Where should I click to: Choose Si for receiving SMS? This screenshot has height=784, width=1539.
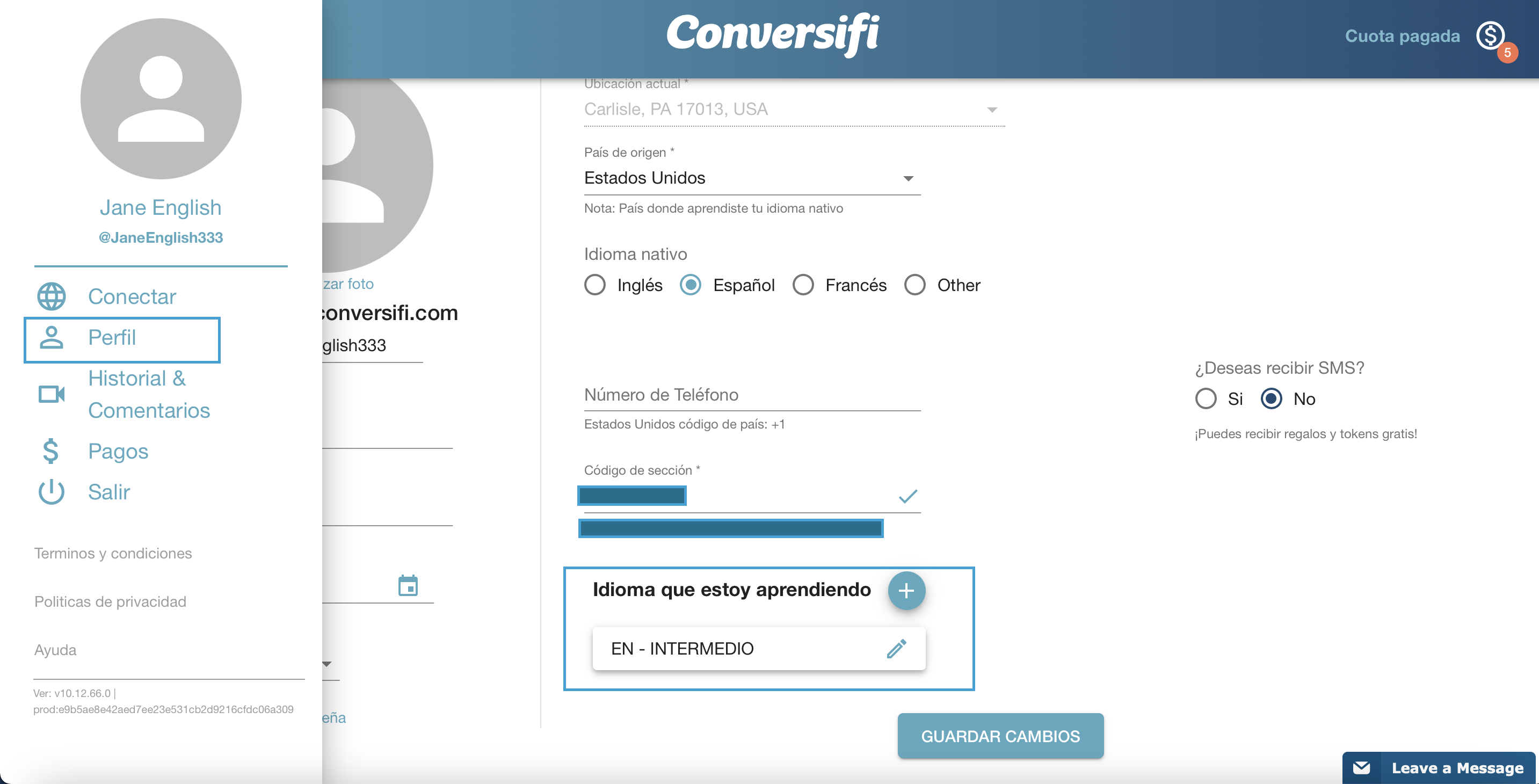(x=1207, y=398)
